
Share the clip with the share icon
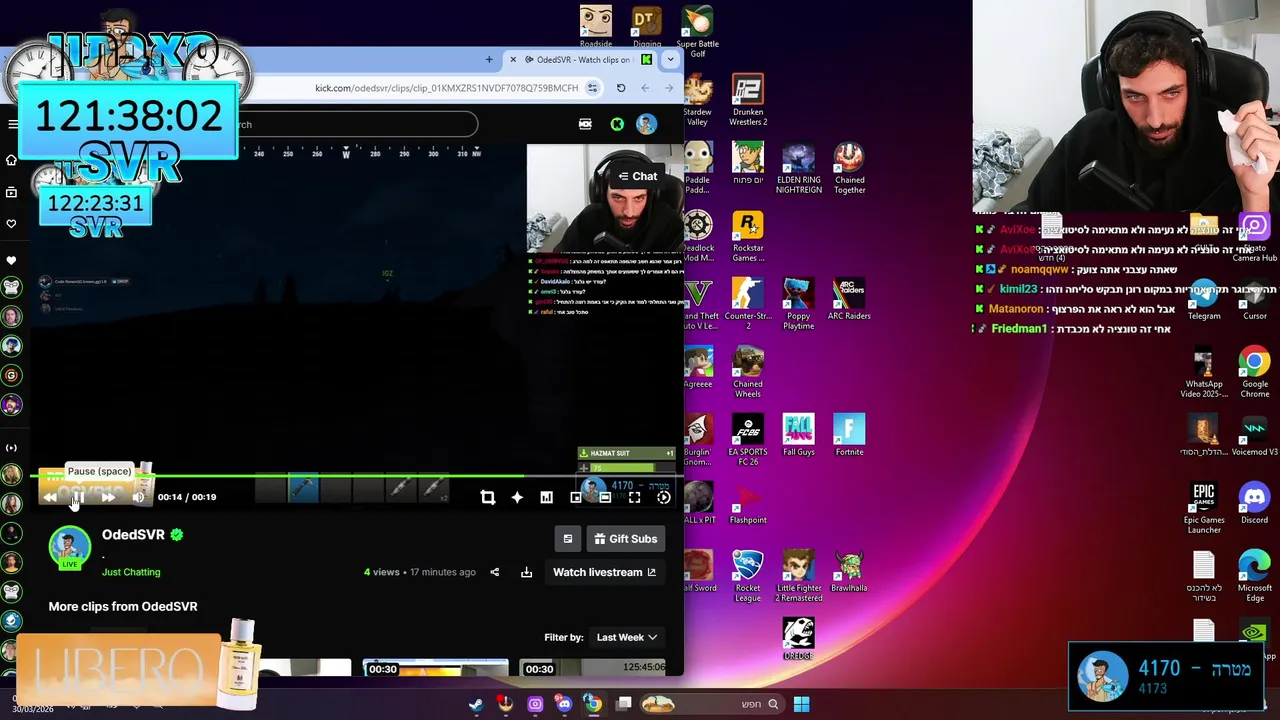494,572
